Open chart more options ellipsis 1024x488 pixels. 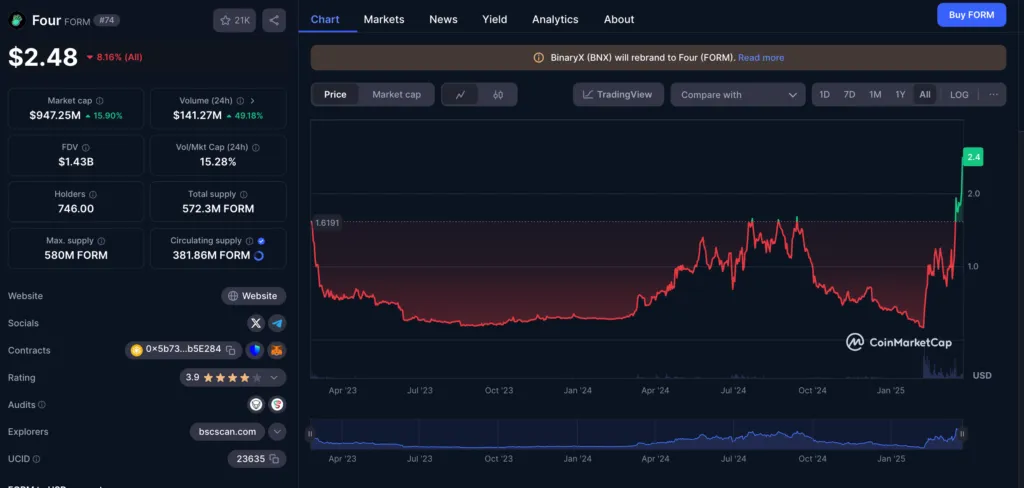point(993,95)
